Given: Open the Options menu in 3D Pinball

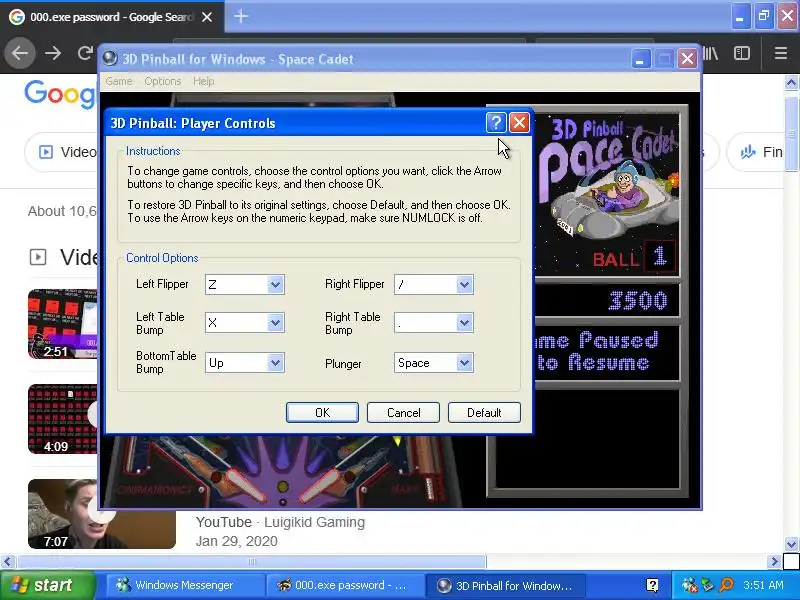Looking at the screenshot, I should tap(163, 81).
